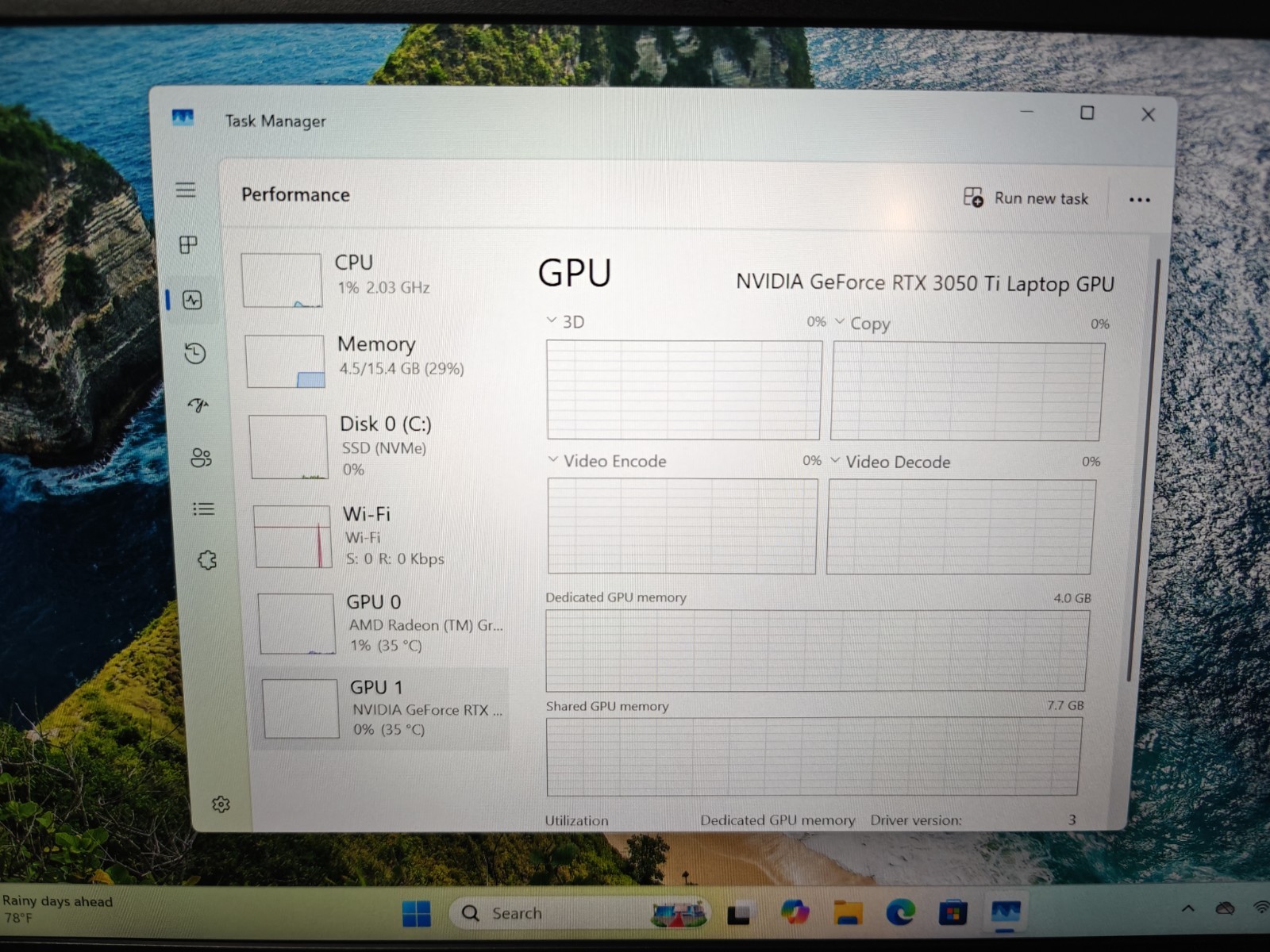Viewport: 1270px width, 952px height.
Task: Click Task Manager icon on the taskbar
Action: pos(1006,912)
